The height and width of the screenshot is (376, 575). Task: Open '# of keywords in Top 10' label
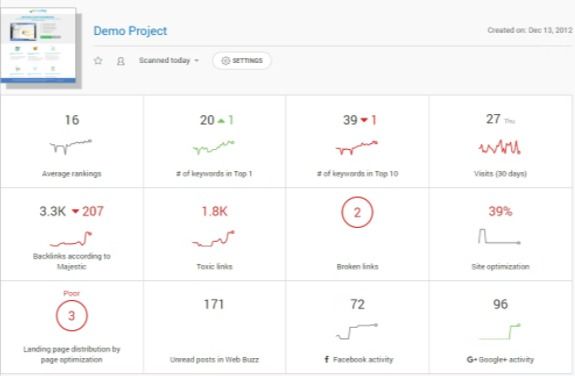point(358,174)
